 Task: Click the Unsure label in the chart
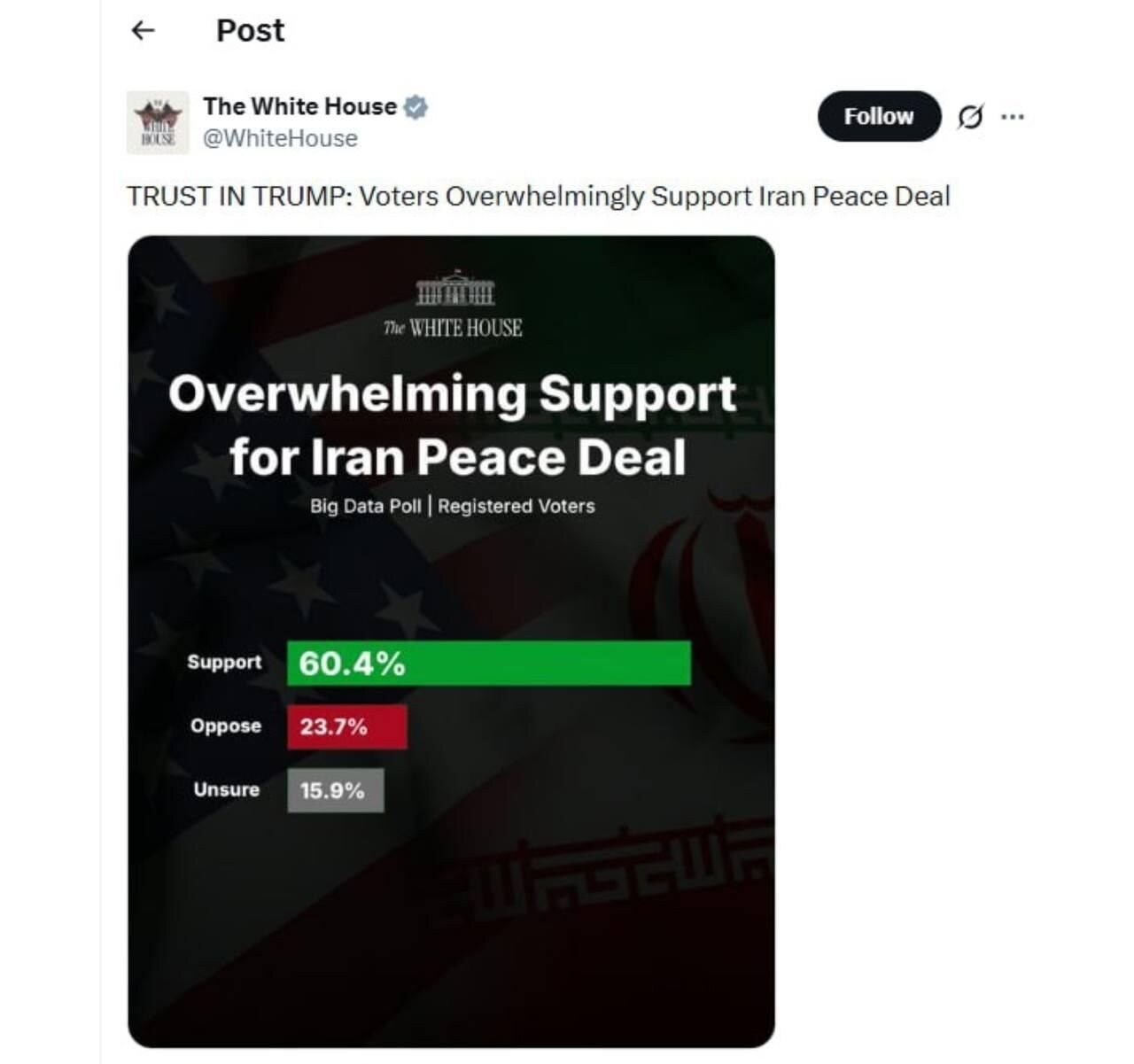click(x=227, y=789)
